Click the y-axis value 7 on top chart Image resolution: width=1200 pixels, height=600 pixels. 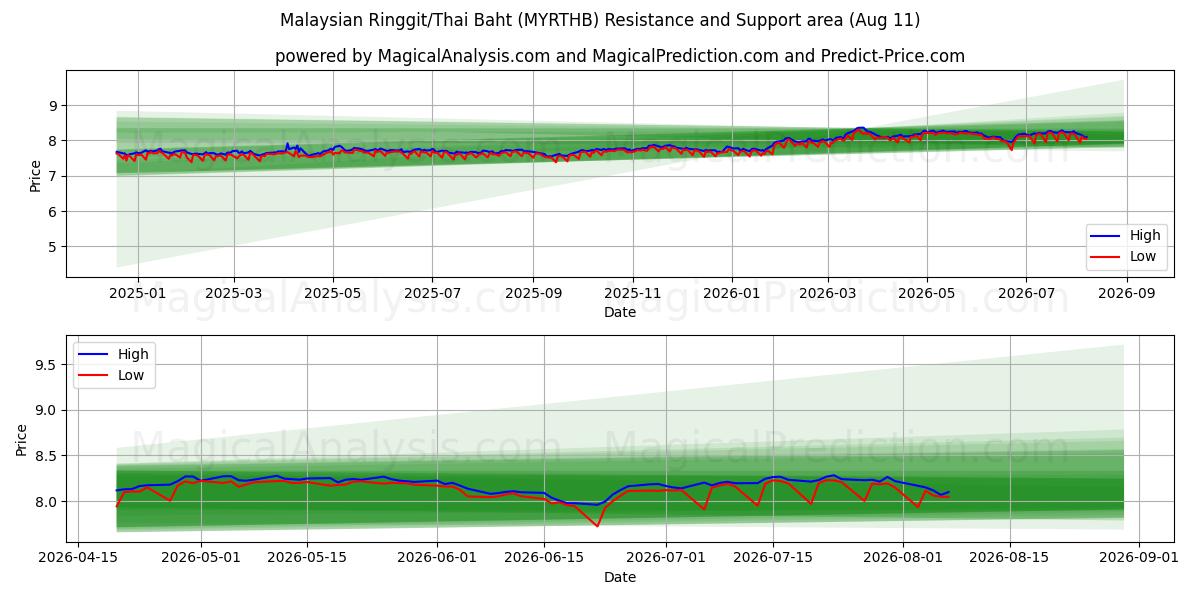(x=54, y=176)
